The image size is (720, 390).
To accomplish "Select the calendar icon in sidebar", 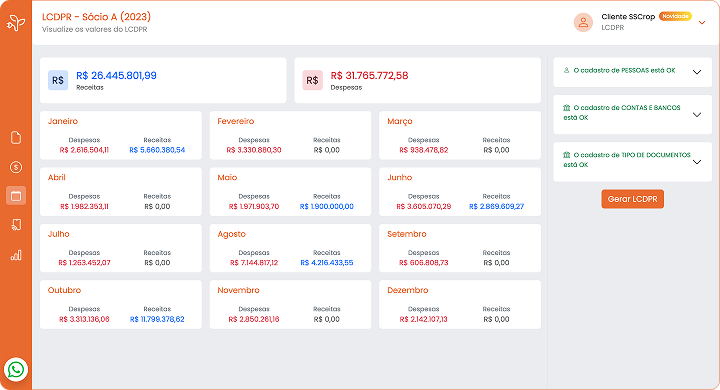I will pyautogui.click(x=16, y=196).
